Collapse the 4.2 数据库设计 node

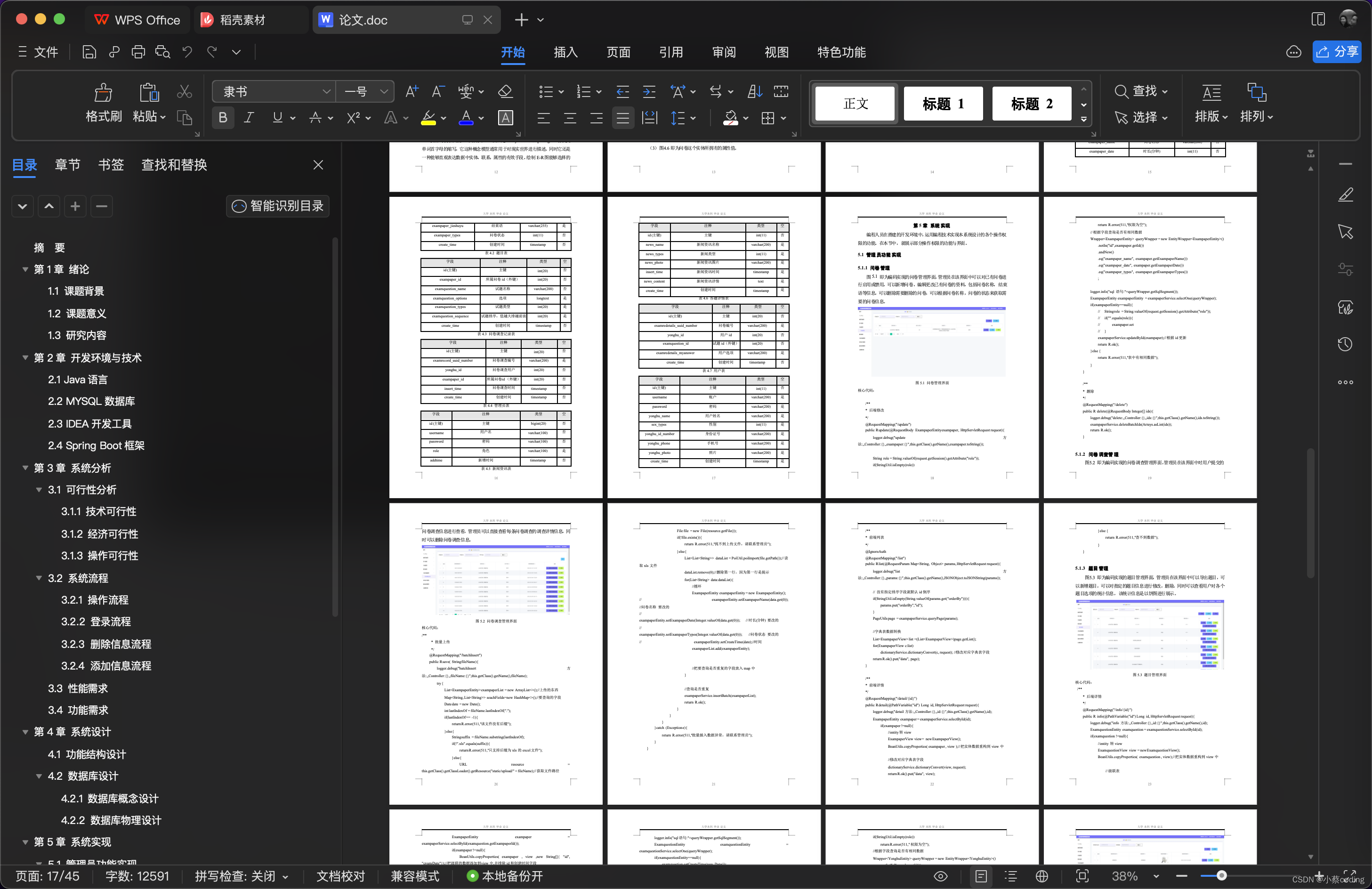[x=39, y=776]
